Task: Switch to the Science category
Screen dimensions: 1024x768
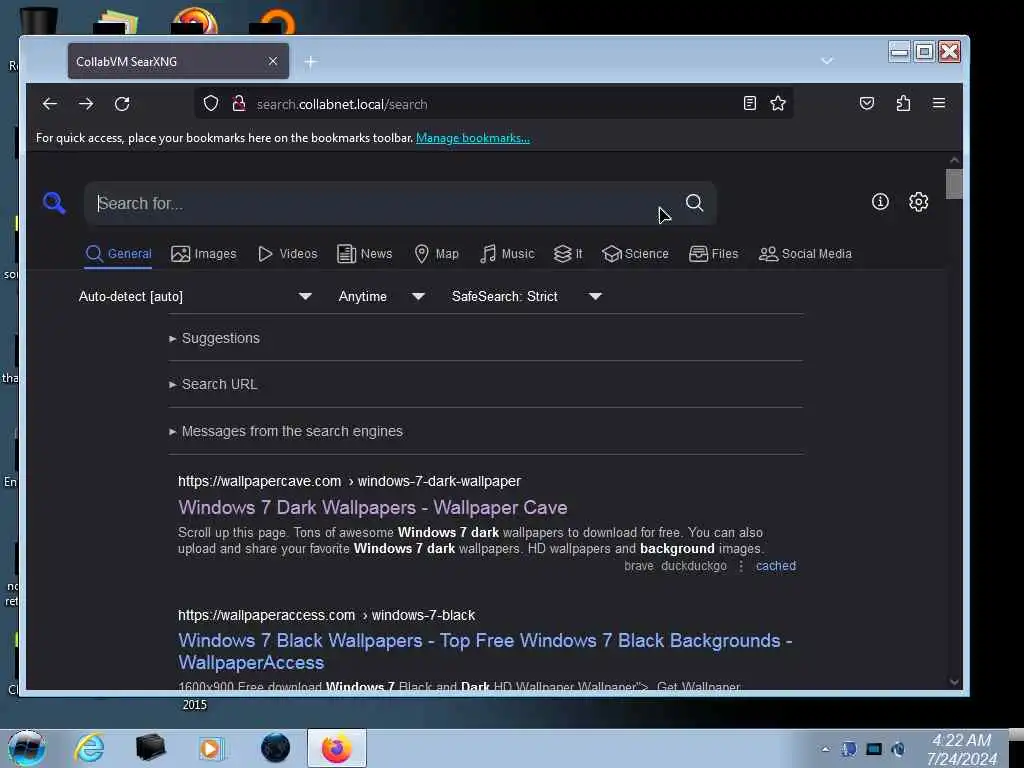Action: (x=635, y=254)
